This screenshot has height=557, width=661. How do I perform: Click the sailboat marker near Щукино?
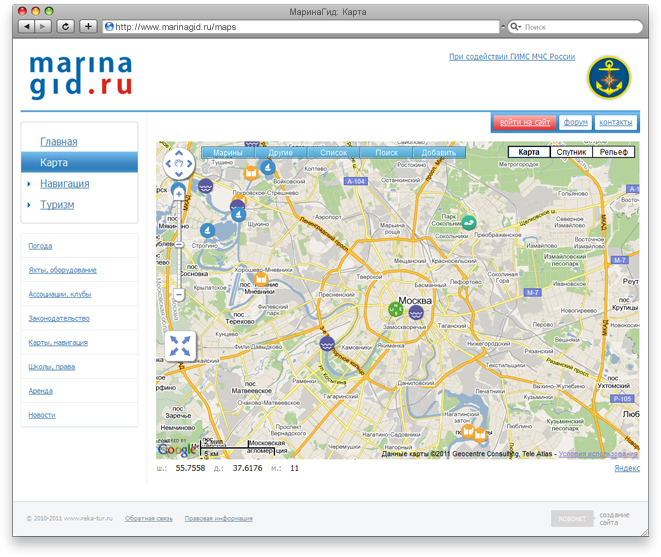[239, 215]
